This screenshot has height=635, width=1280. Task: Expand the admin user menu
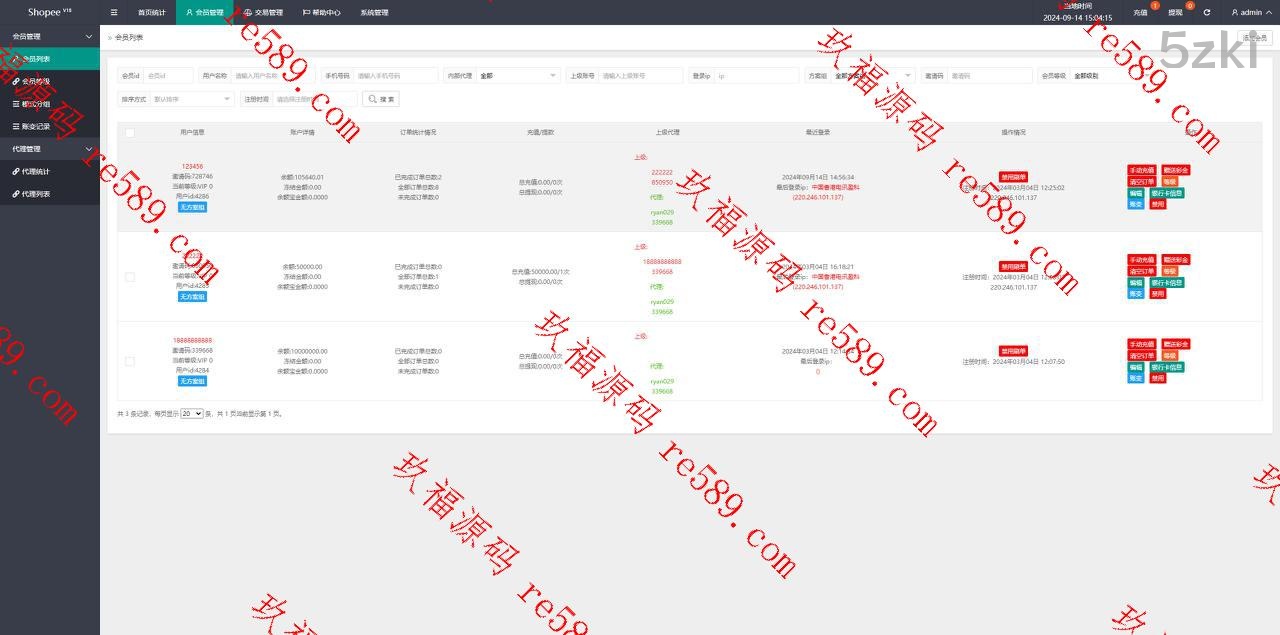[1246, 13]
